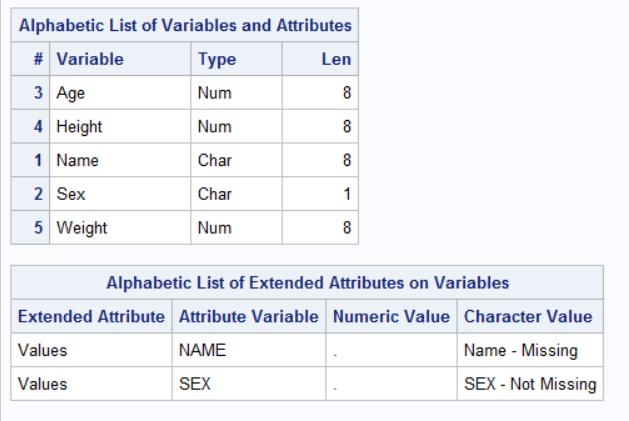Click the 'Alphabetic List of Variables and Attributes' title

tap(184, 25)
